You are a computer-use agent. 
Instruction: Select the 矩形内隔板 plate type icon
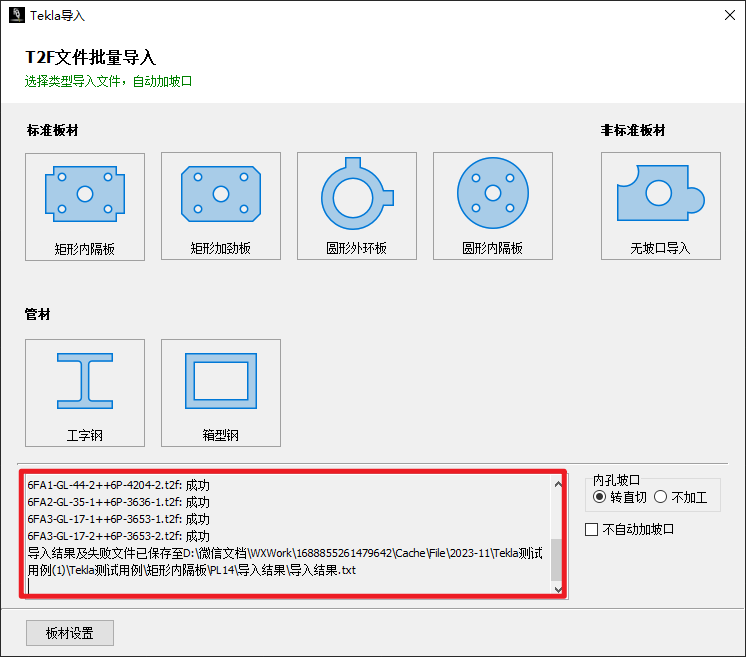point(85,206)
